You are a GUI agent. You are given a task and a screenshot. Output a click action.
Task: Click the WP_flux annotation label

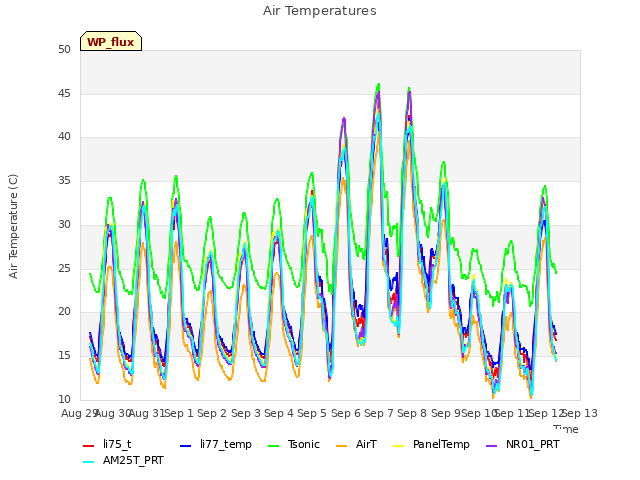111,42
